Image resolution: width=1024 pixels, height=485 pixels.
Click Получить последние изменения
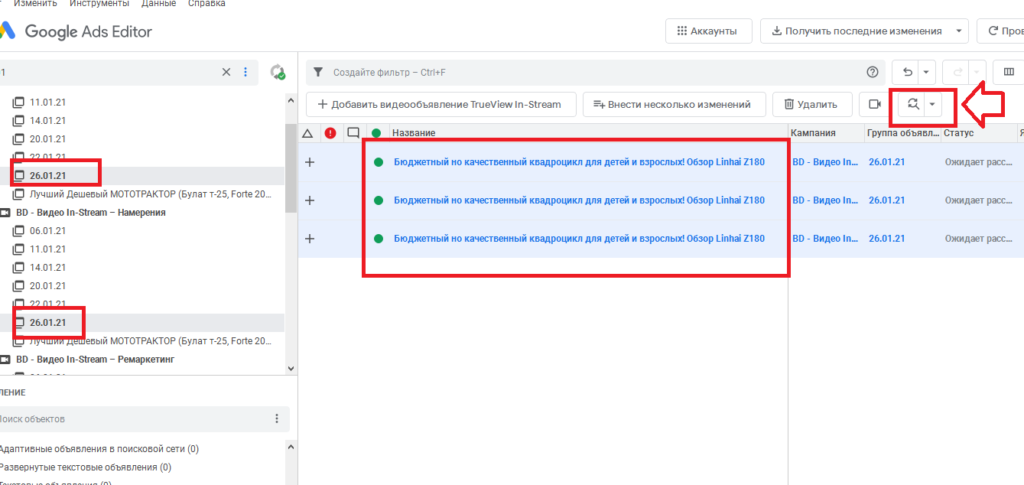(x=856, y=31)
